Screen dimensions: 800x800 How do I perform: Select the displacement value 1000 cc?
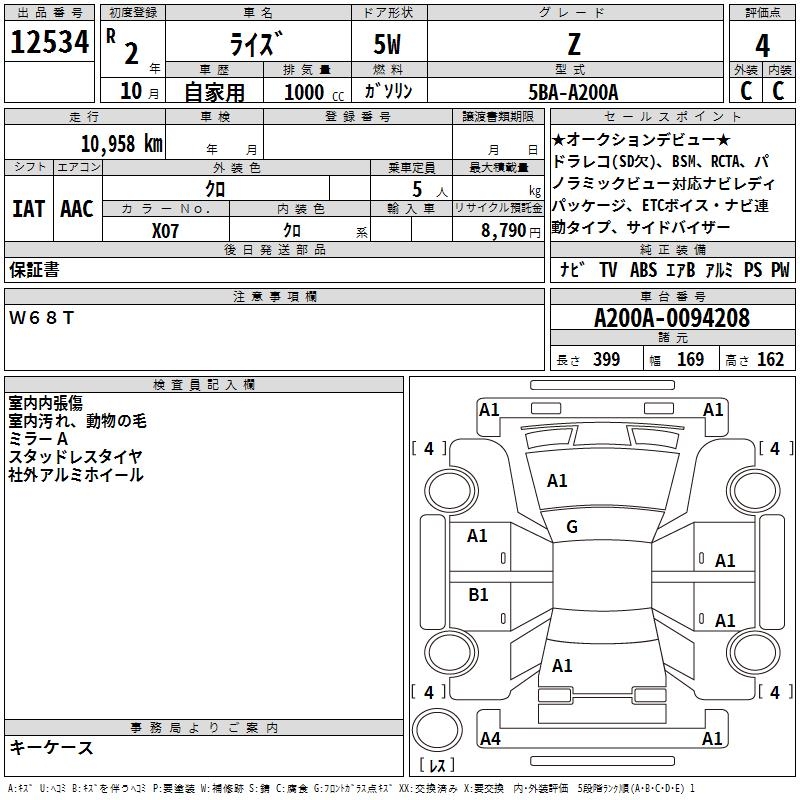tap(314, 92)
